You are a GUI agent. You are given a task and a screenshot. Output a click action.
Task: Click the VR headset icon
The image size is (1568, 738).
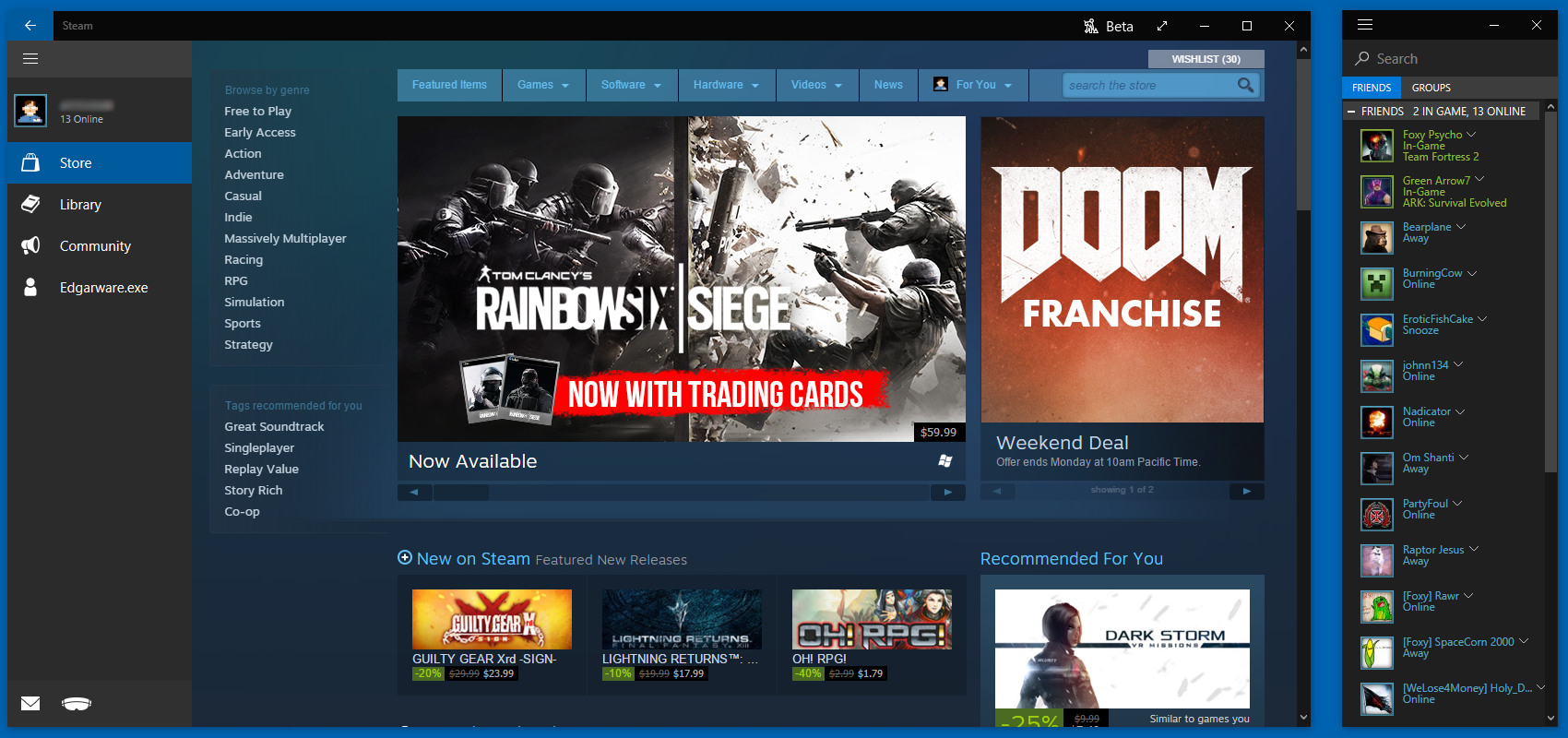77,704
